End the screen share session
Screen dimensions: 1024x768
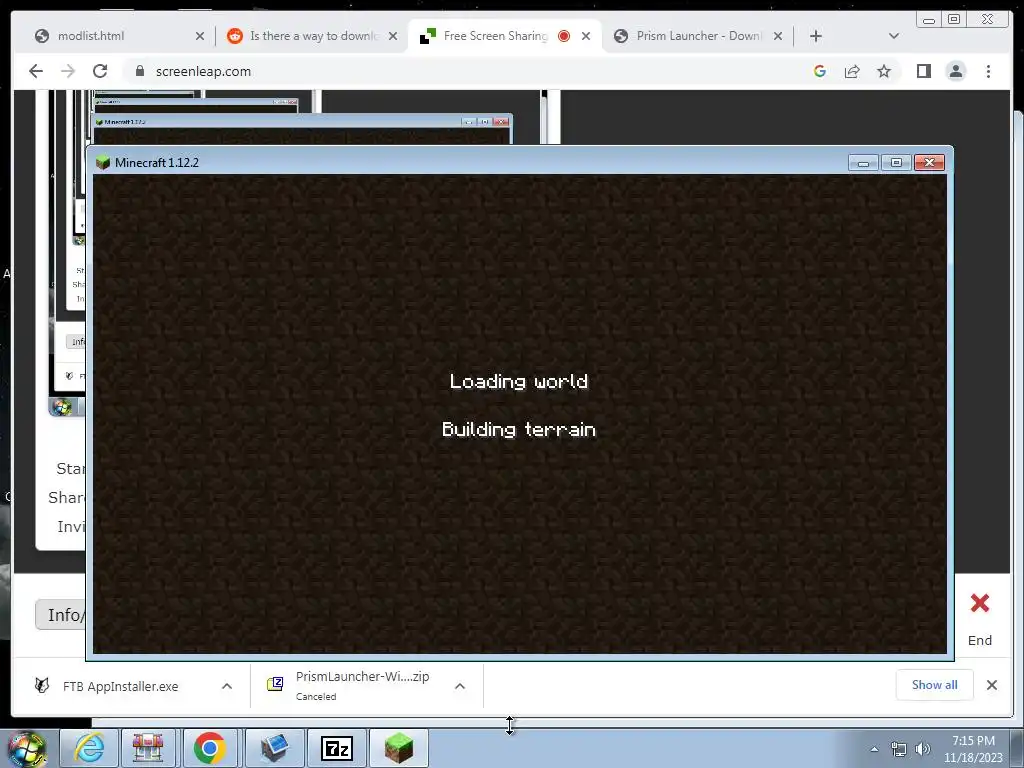pos(980,618)
